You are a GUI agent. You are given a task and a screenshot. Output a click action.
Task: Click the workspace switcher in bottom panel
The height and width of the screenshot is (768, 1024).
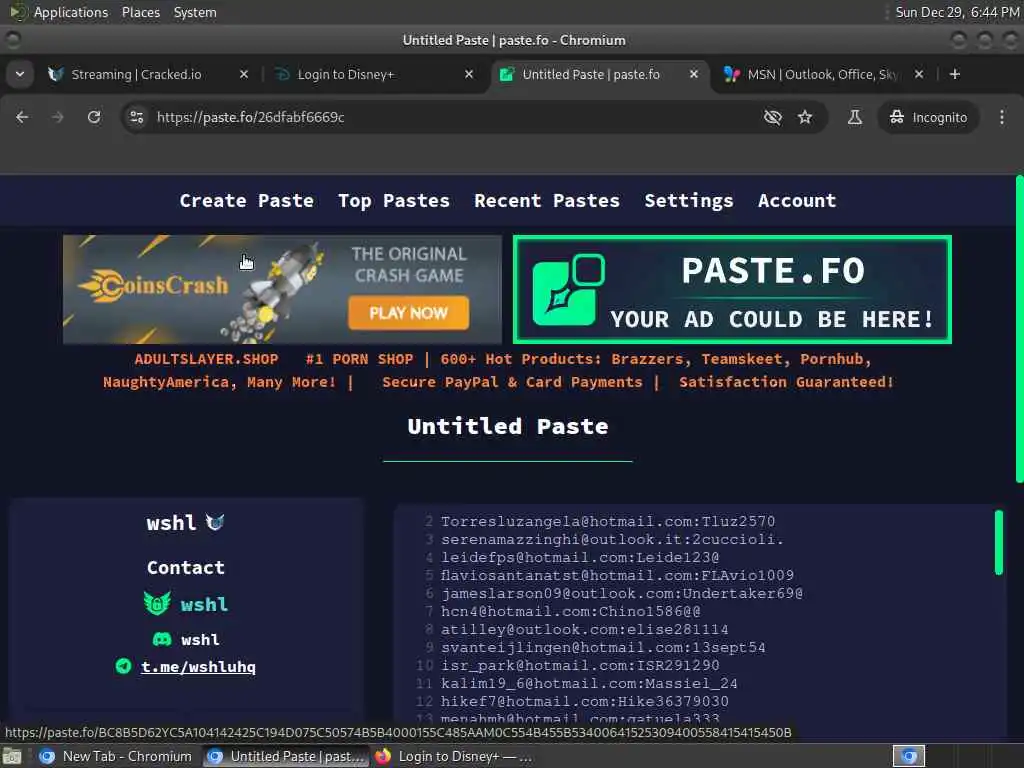[909, 756]
